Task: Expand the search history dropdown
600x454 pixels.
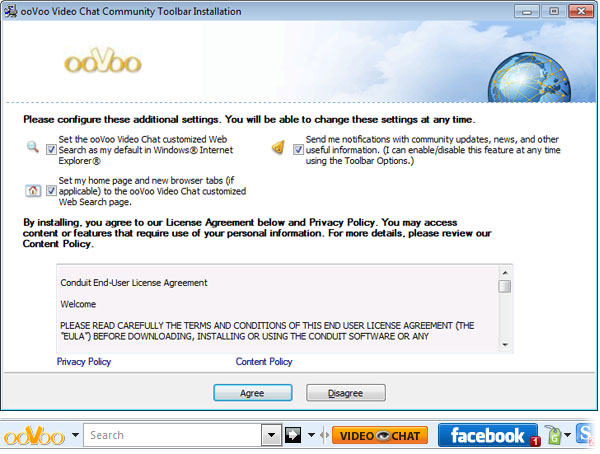Action: coord(271,435)
